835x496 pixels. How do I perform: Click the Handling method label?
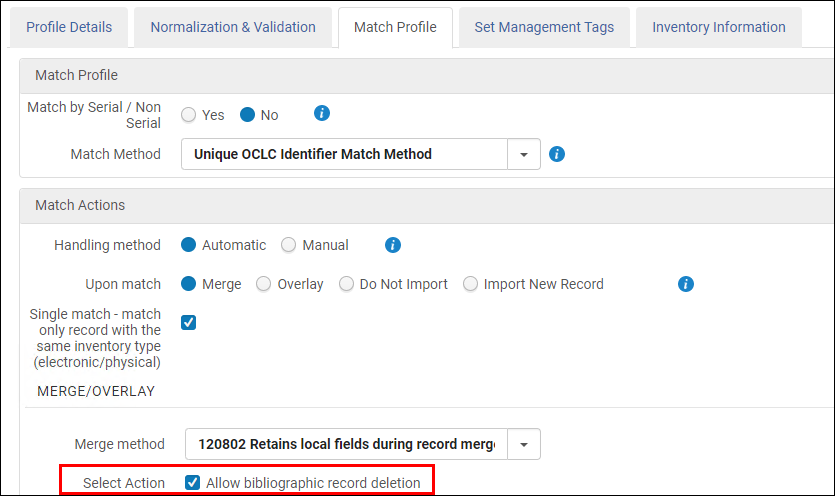tap(107, 245)
